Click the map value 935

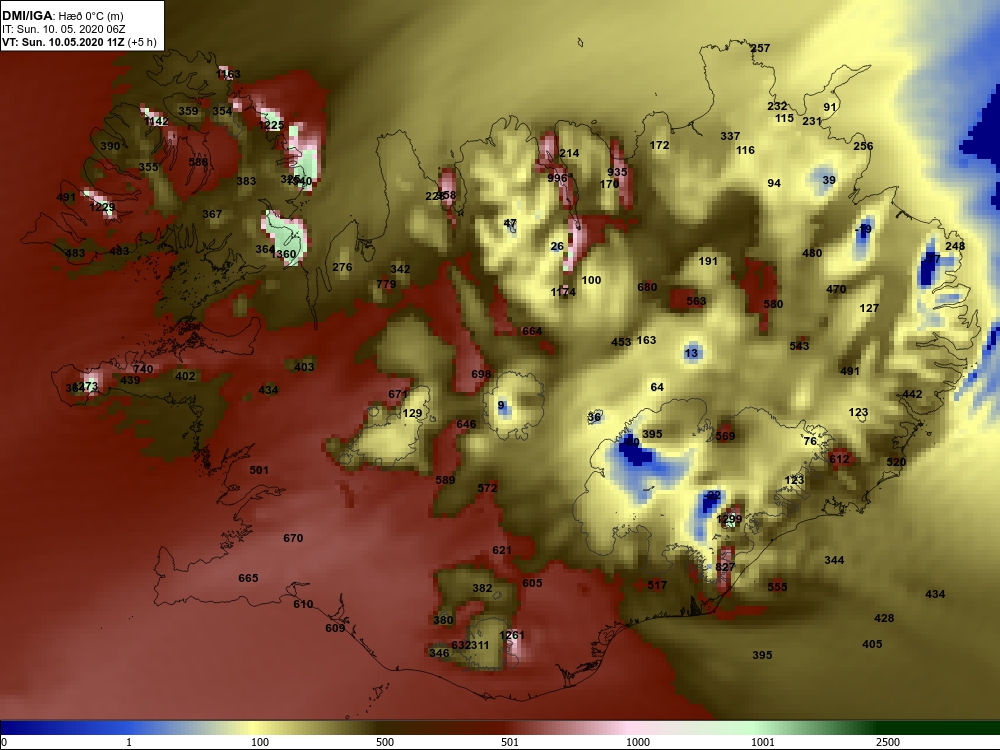tap(617, 172)
